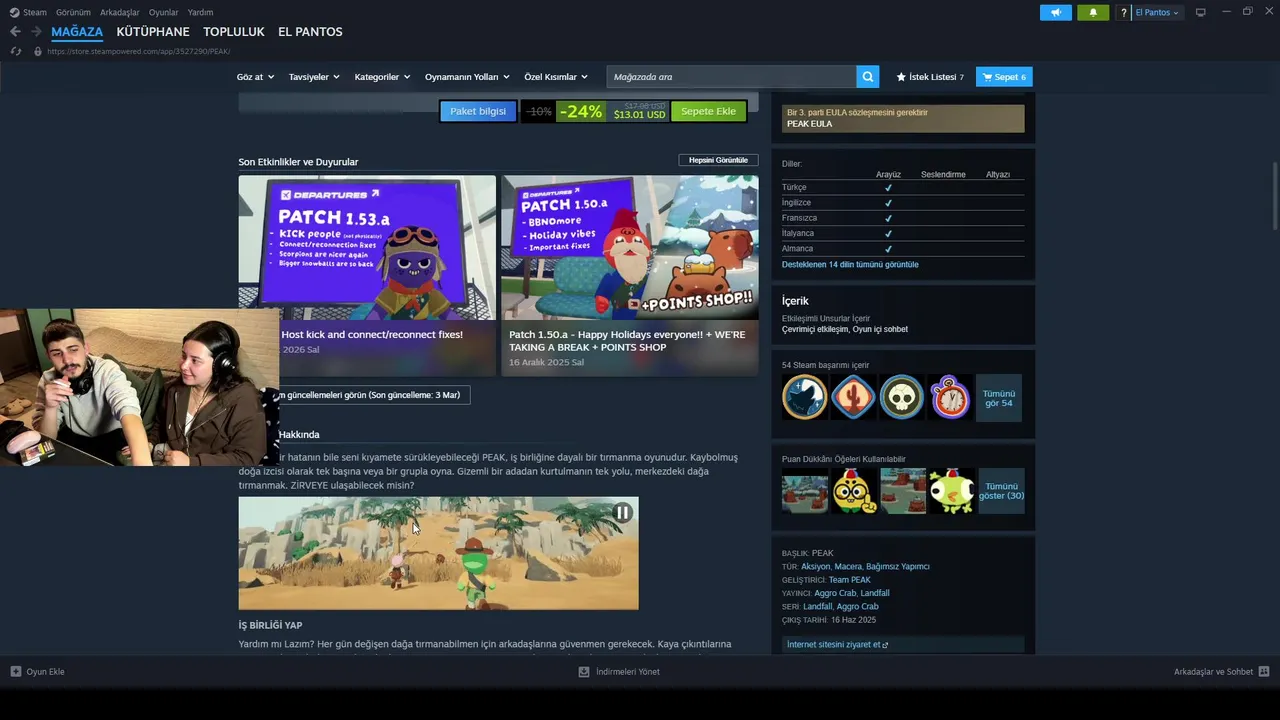Focus the Mağazada ara search field
The image size is (1280, 720).
point(731,77)
